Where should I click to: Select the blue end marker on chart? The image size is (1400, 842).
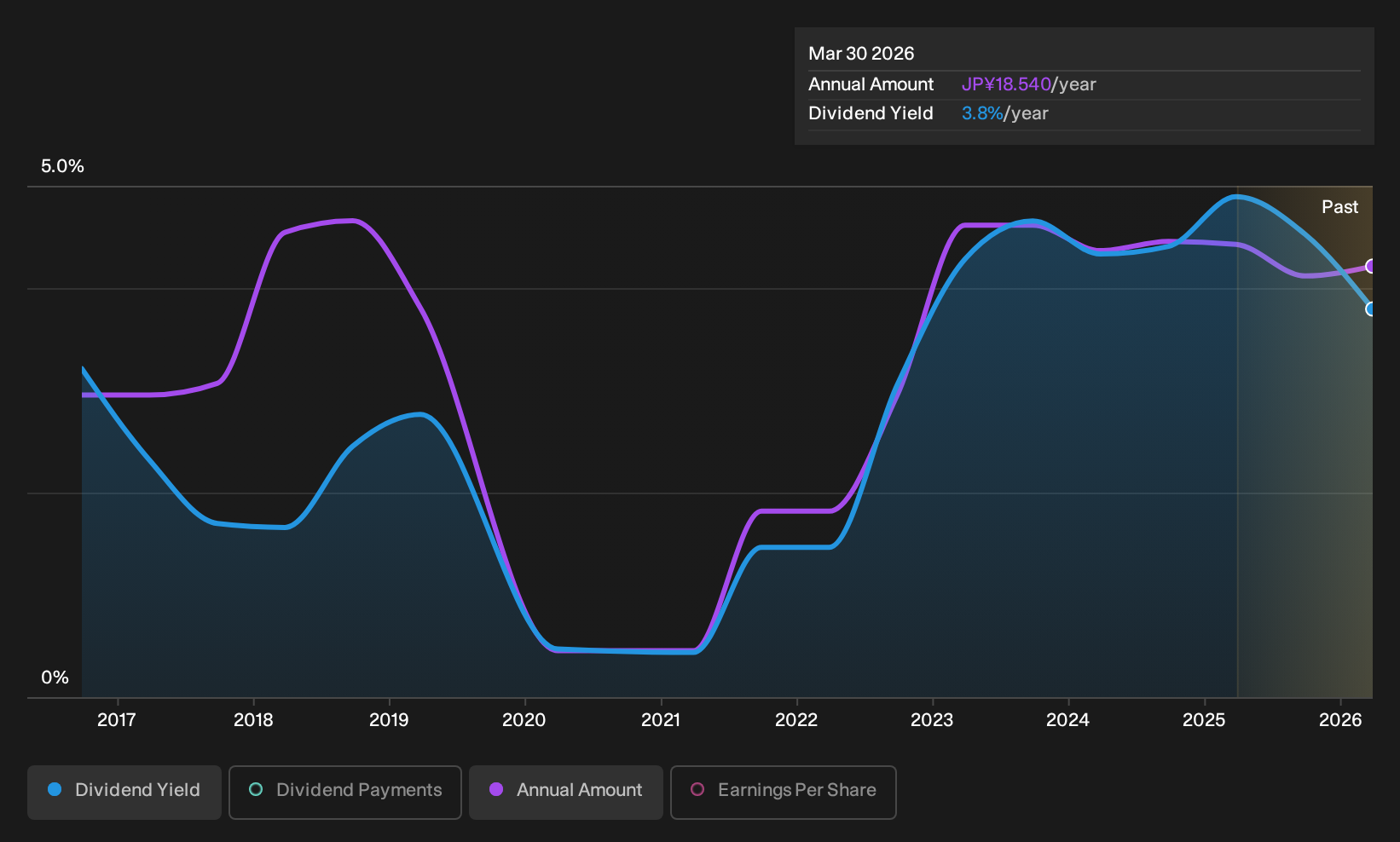[x=1371, y=309]
